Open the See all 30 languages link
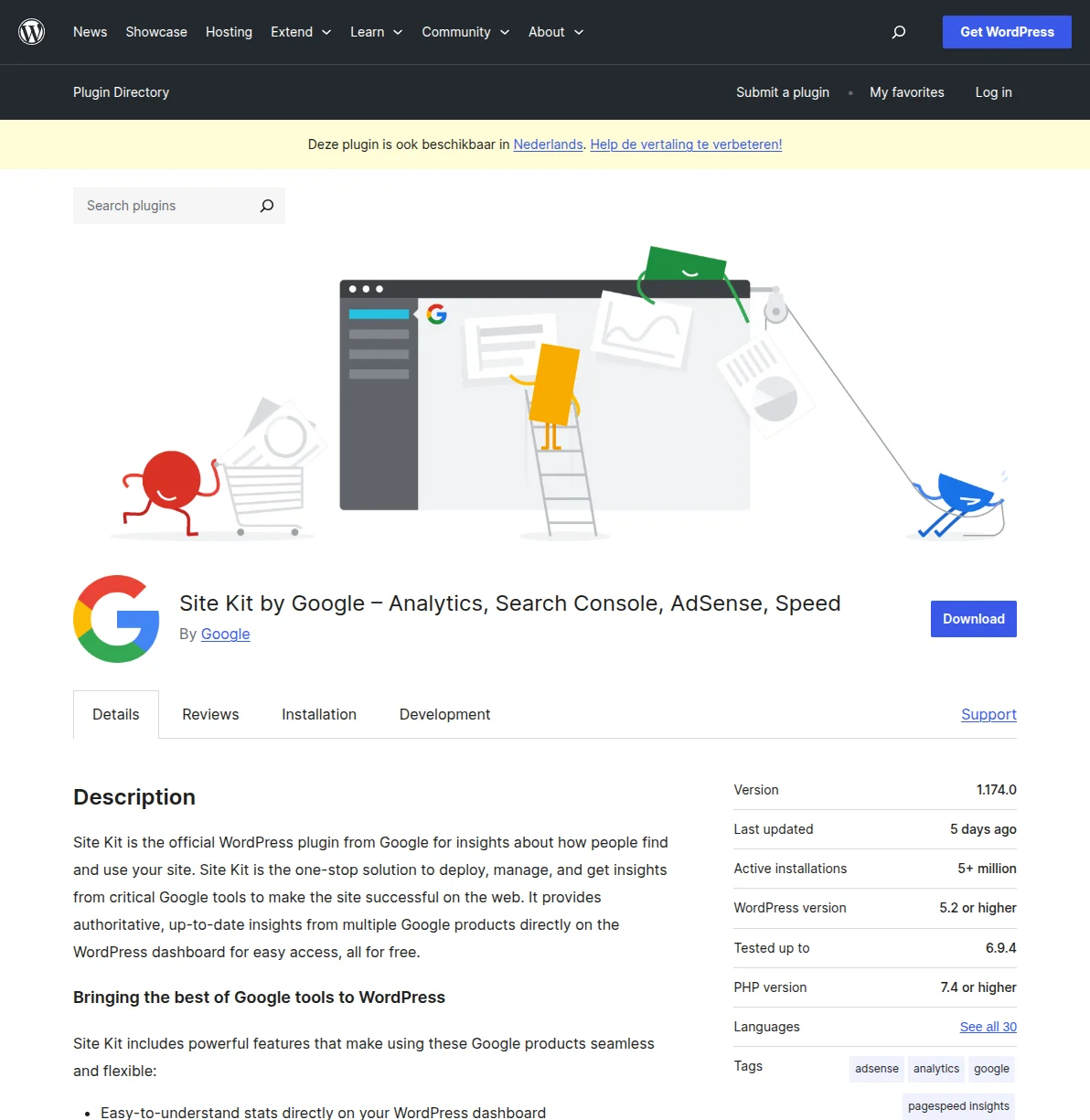 (988, 1027)
